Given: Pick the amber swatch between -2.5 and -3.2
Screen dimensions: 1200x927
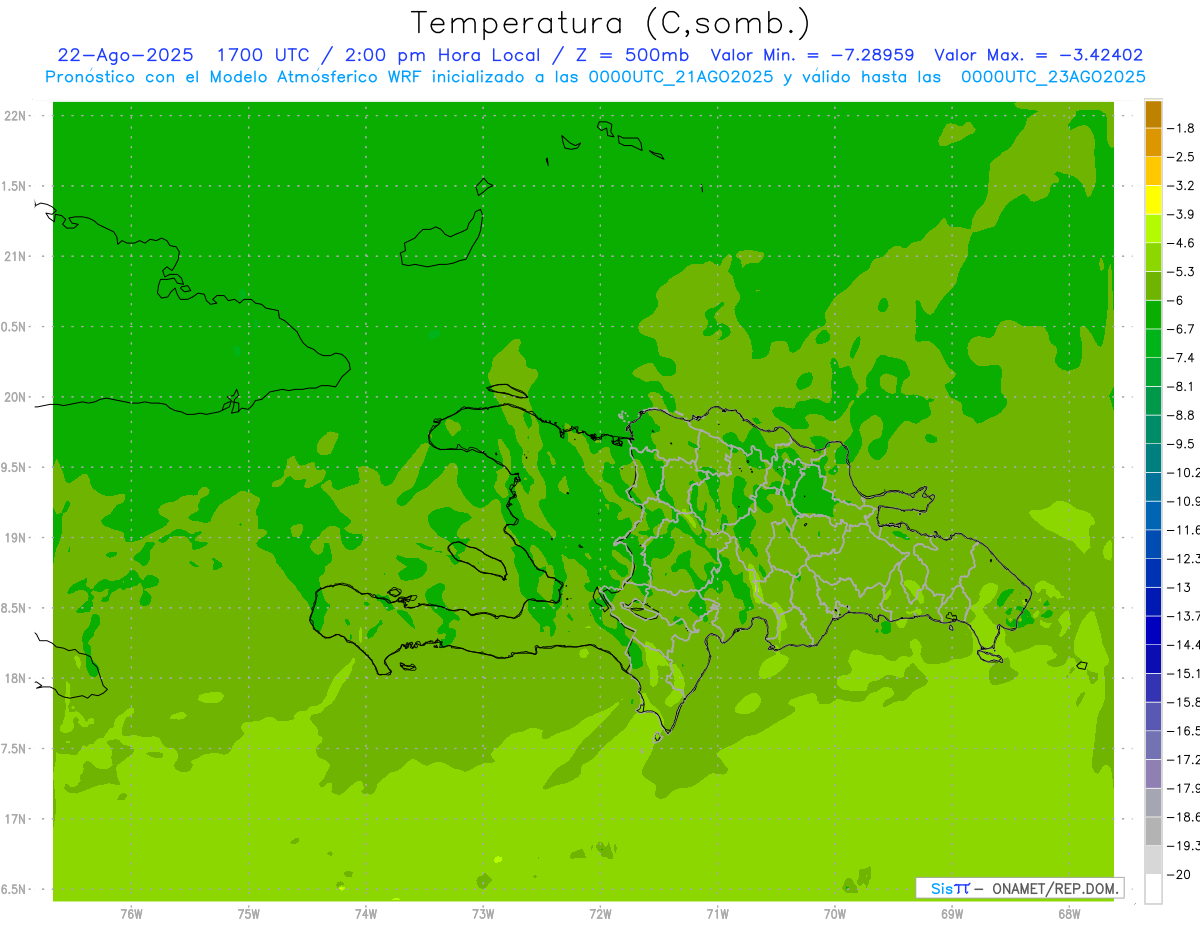Looking at the screenshot, I should (x=1153, y=171).
